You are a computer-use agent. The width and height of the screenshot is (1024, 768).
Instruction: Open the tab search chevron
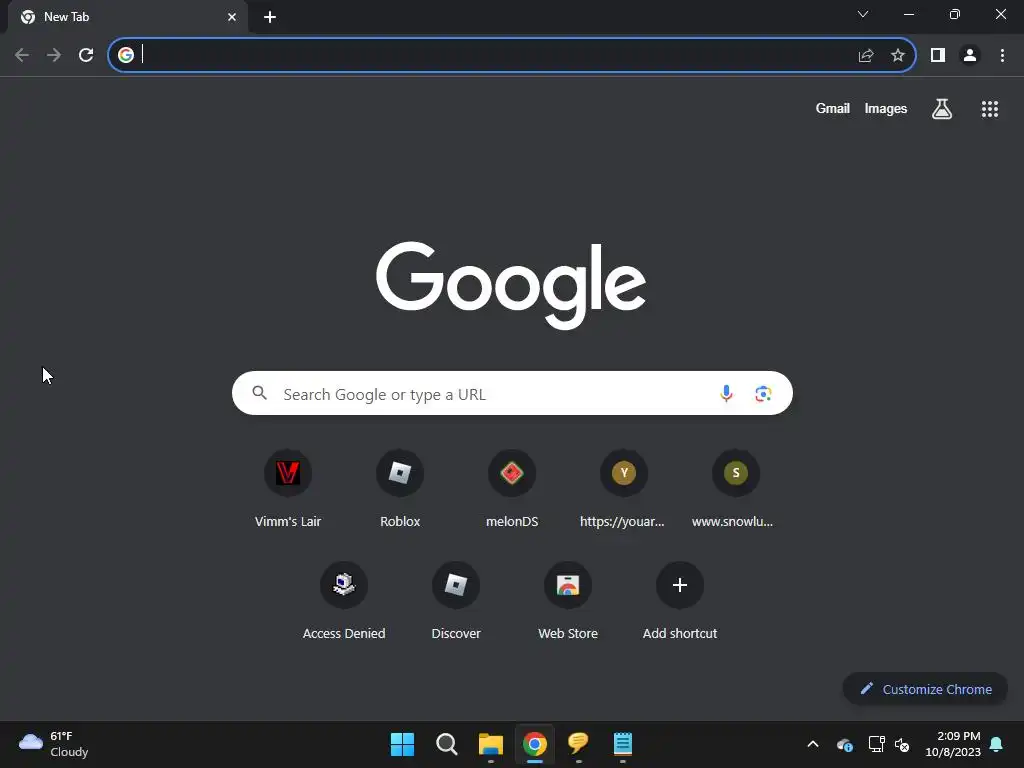863,14
